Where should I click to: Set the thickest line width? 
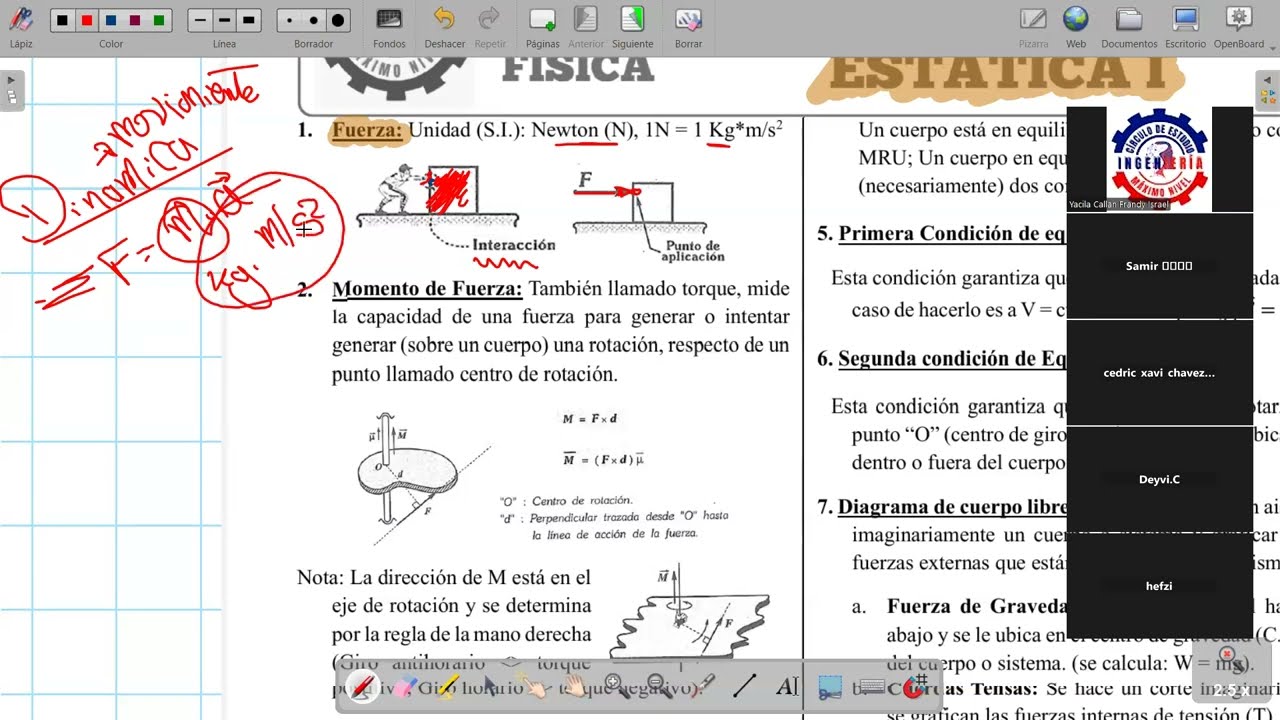[x=249, y=20]
